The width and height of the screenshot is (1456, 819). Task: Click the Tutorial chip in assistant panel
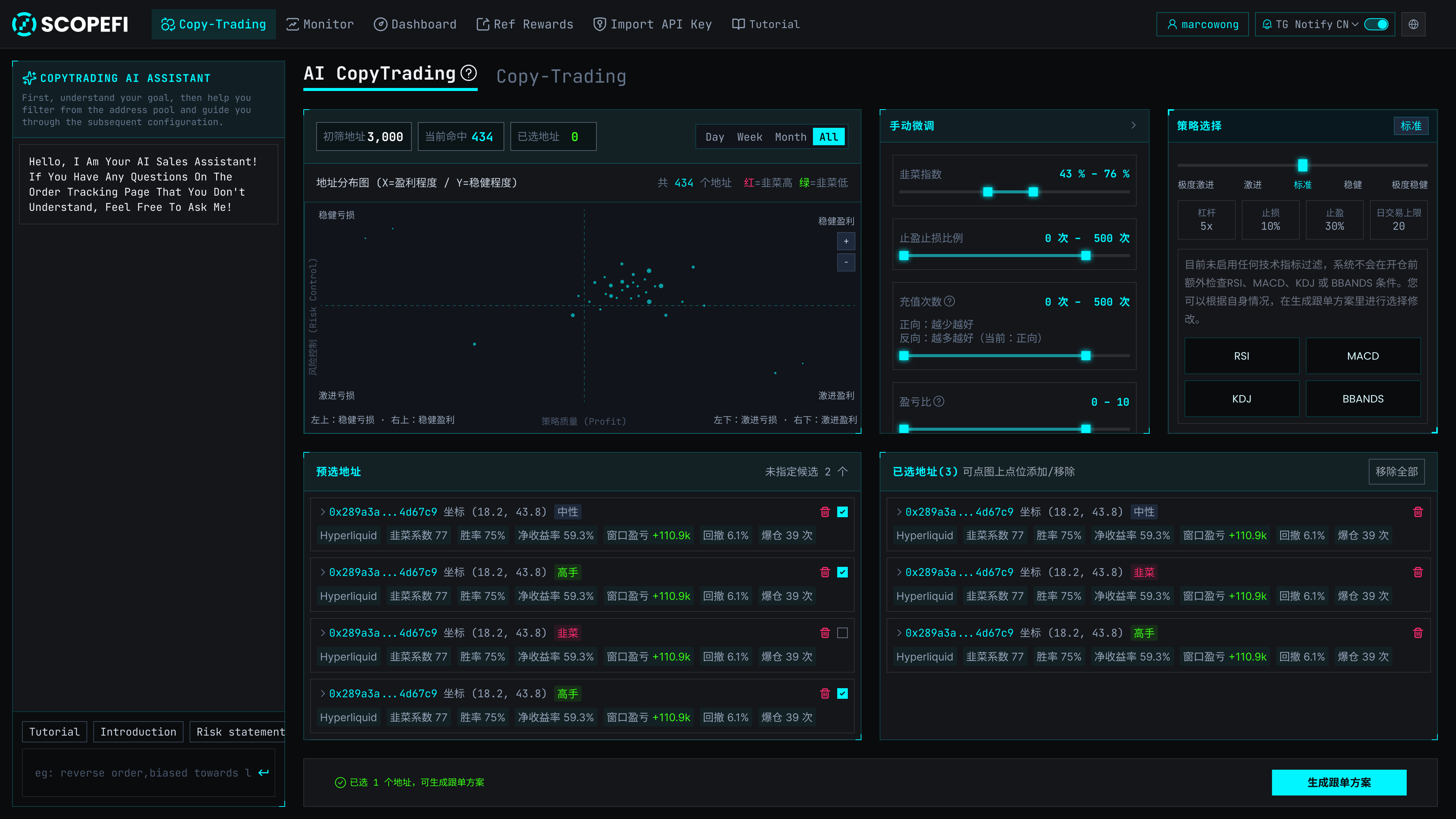point(54,731)
